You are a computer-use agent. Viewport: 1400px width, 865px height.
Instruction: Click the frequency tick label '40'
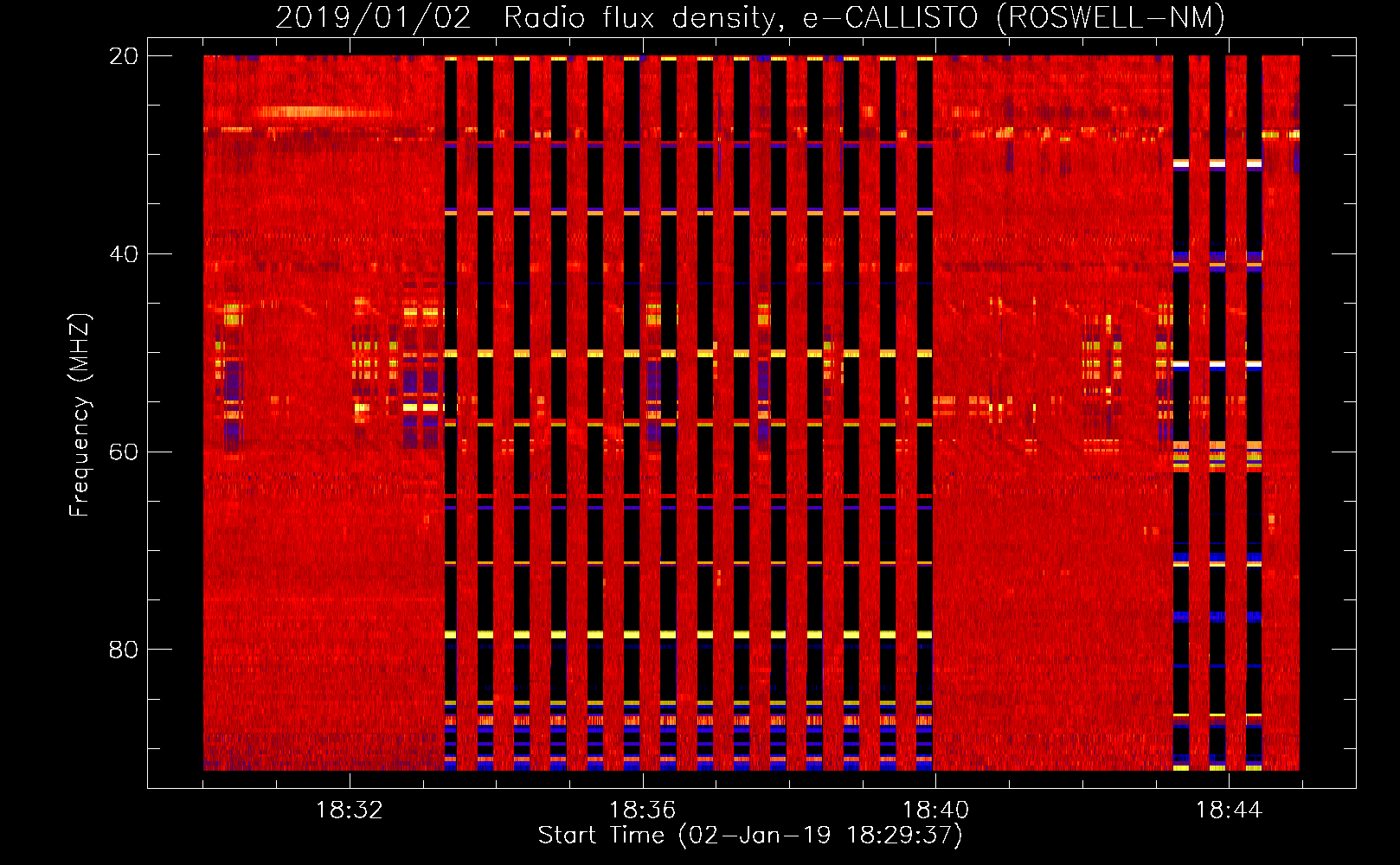coord(124,254)
